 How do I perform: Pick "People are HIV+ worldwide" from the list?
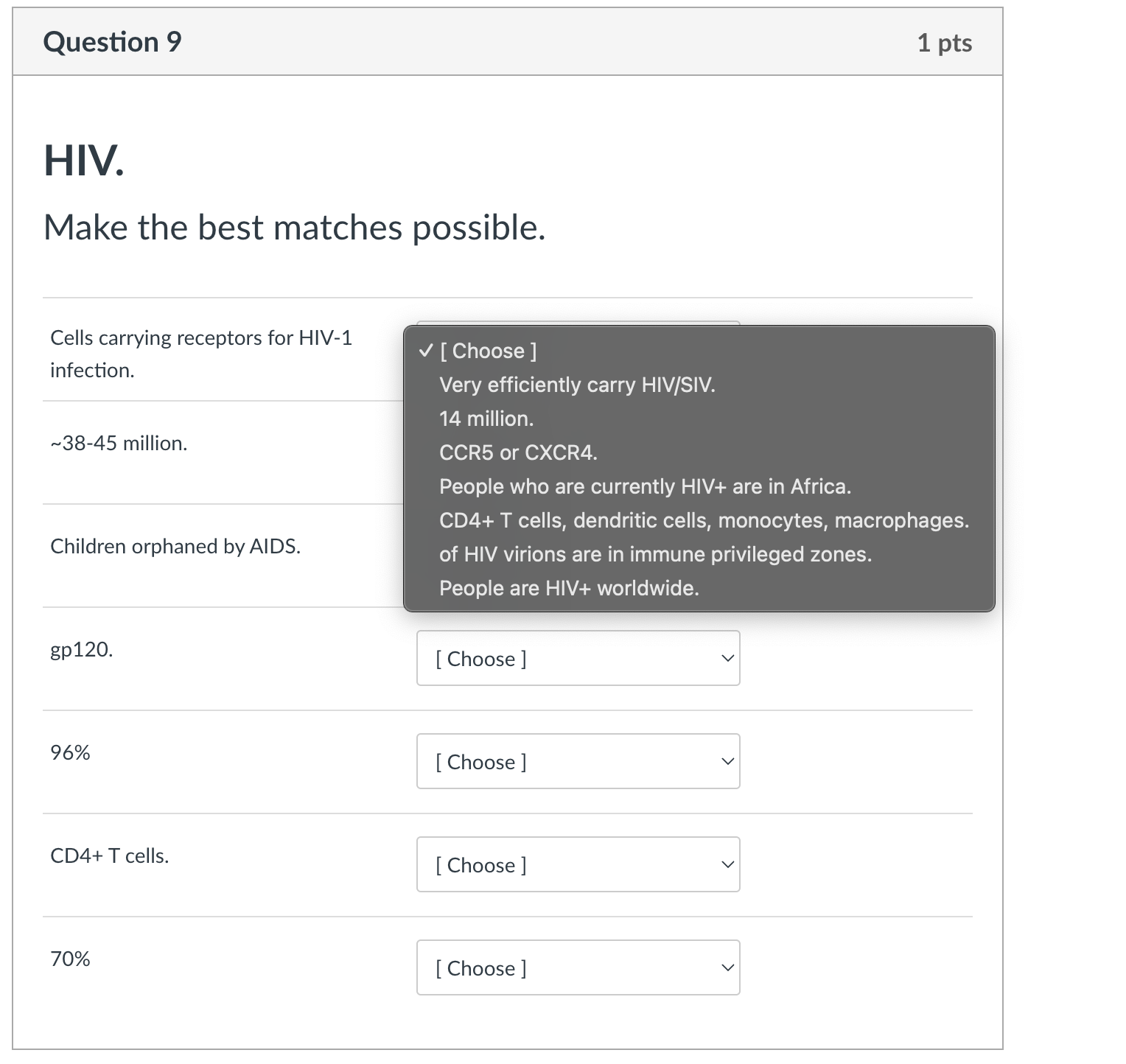pyautogui.click(x=568, y=588)
